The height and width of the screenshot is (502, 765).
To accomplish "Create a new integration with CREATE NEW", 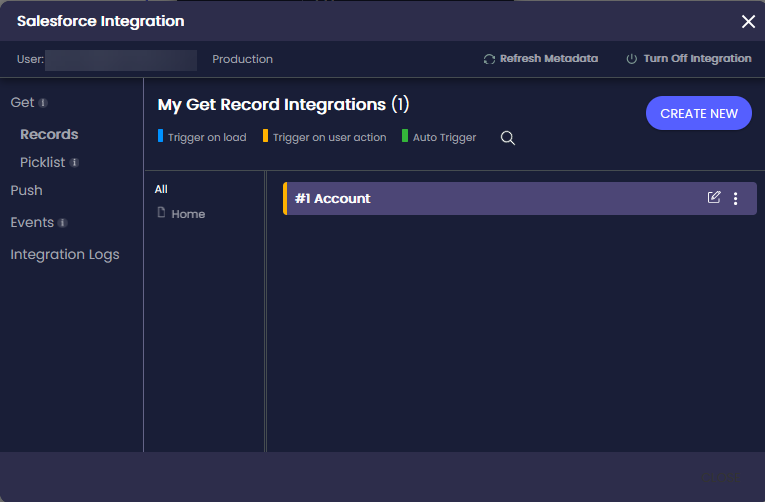I will (x=698, y=113).
